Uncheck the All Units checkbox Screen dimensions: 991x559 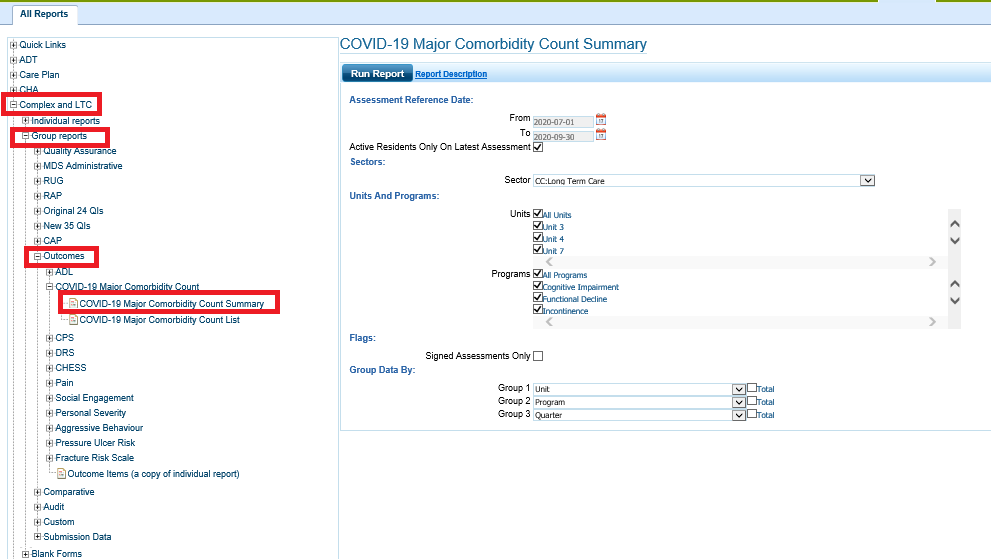[x=538, y=214]
